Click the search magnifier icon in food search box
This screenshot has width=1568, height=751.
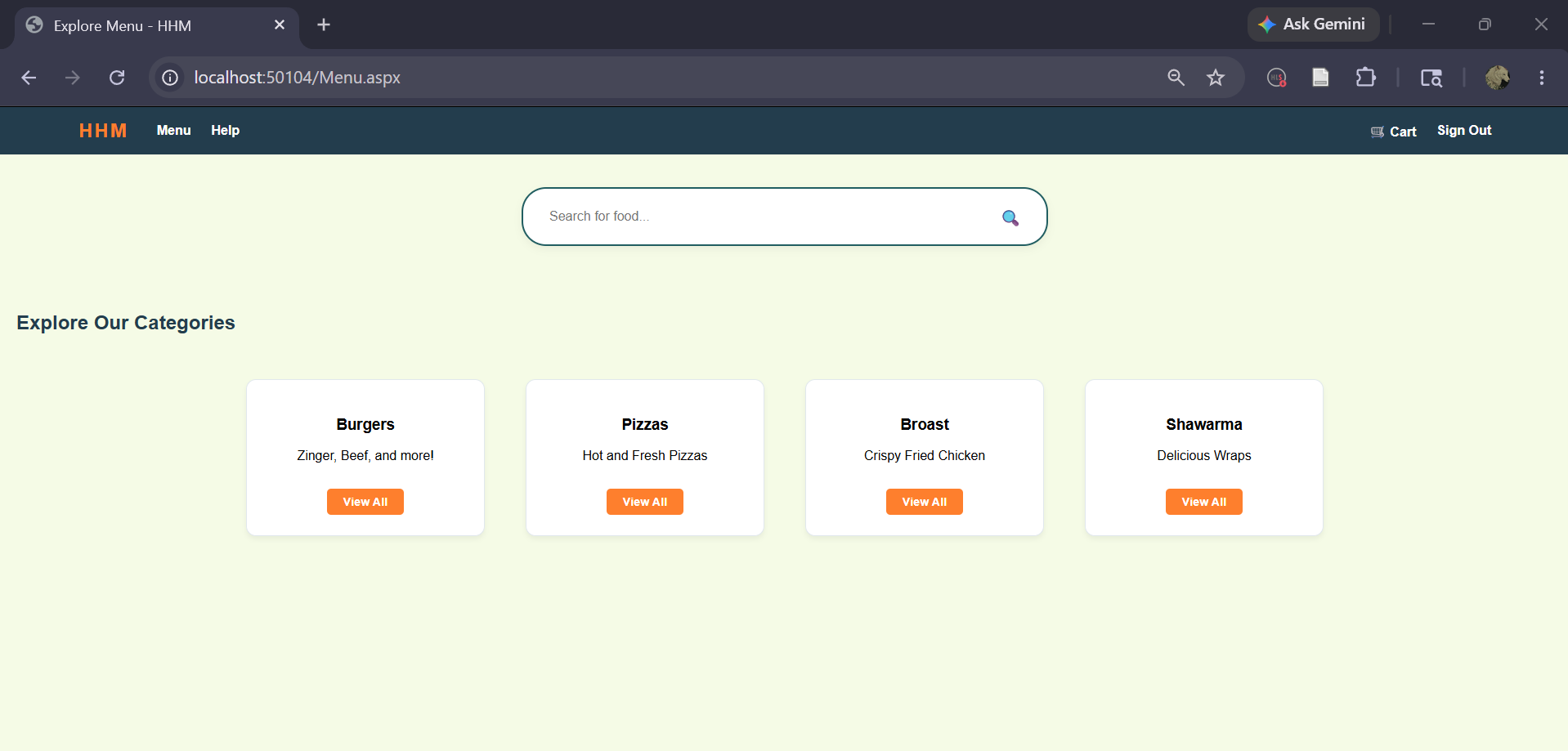[x=1010, y=217]
